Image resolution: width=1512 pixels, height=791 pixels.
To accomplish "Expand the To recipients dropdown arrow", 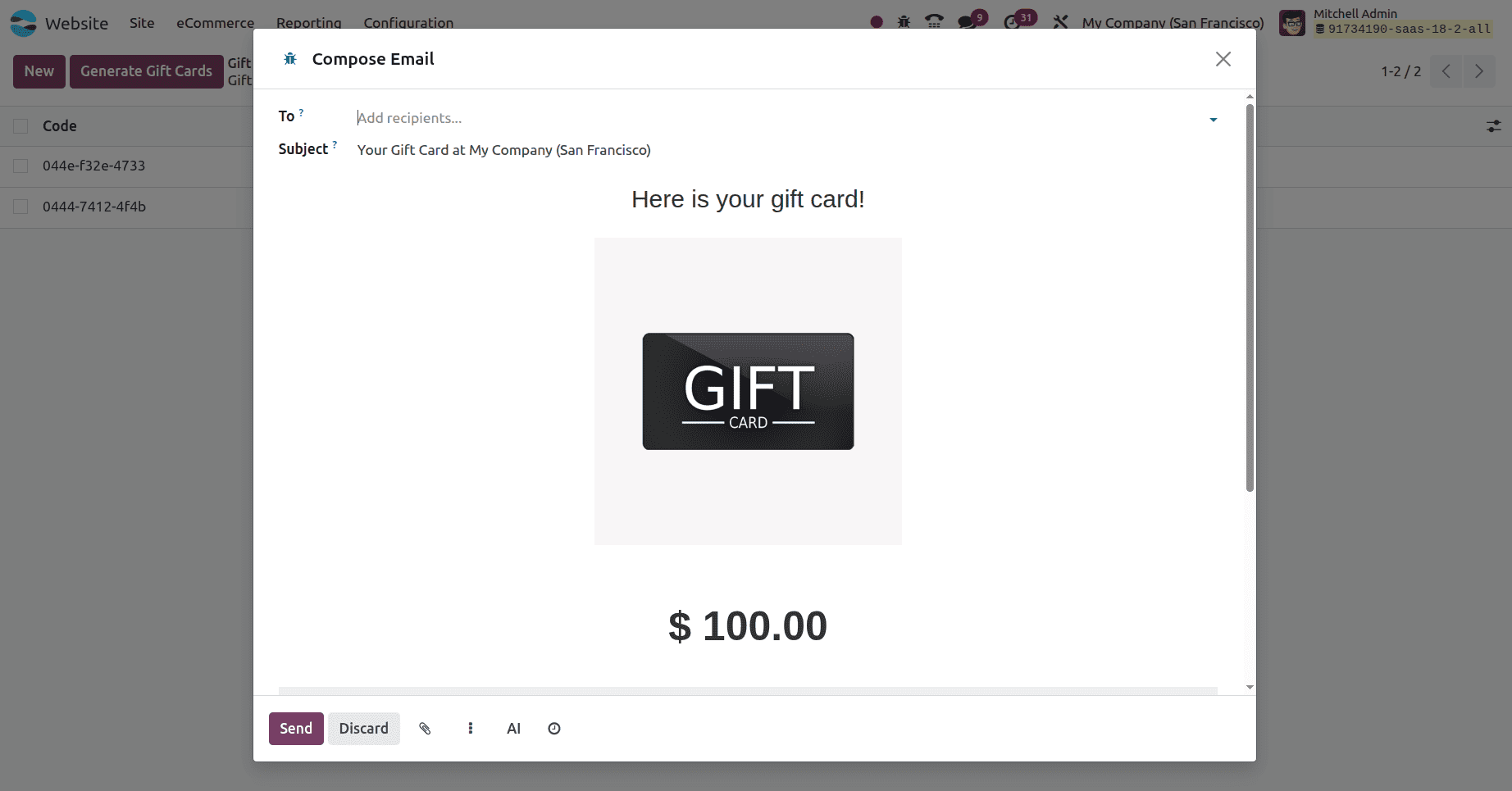I will (x=1213, y=120).
